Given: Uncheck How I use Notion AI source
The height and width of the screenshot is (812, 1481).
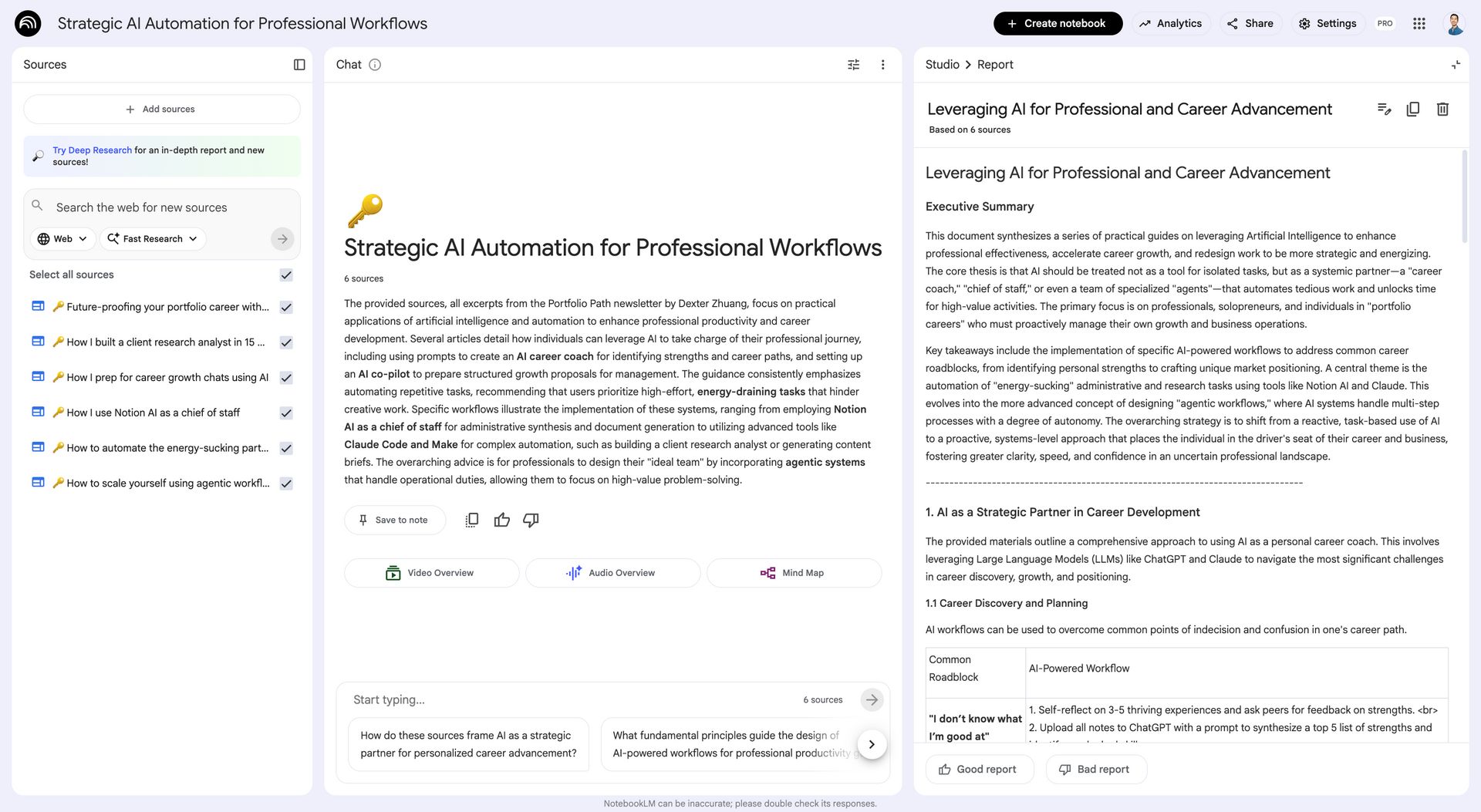Looking at the screenshot, I should click(286, 413).
